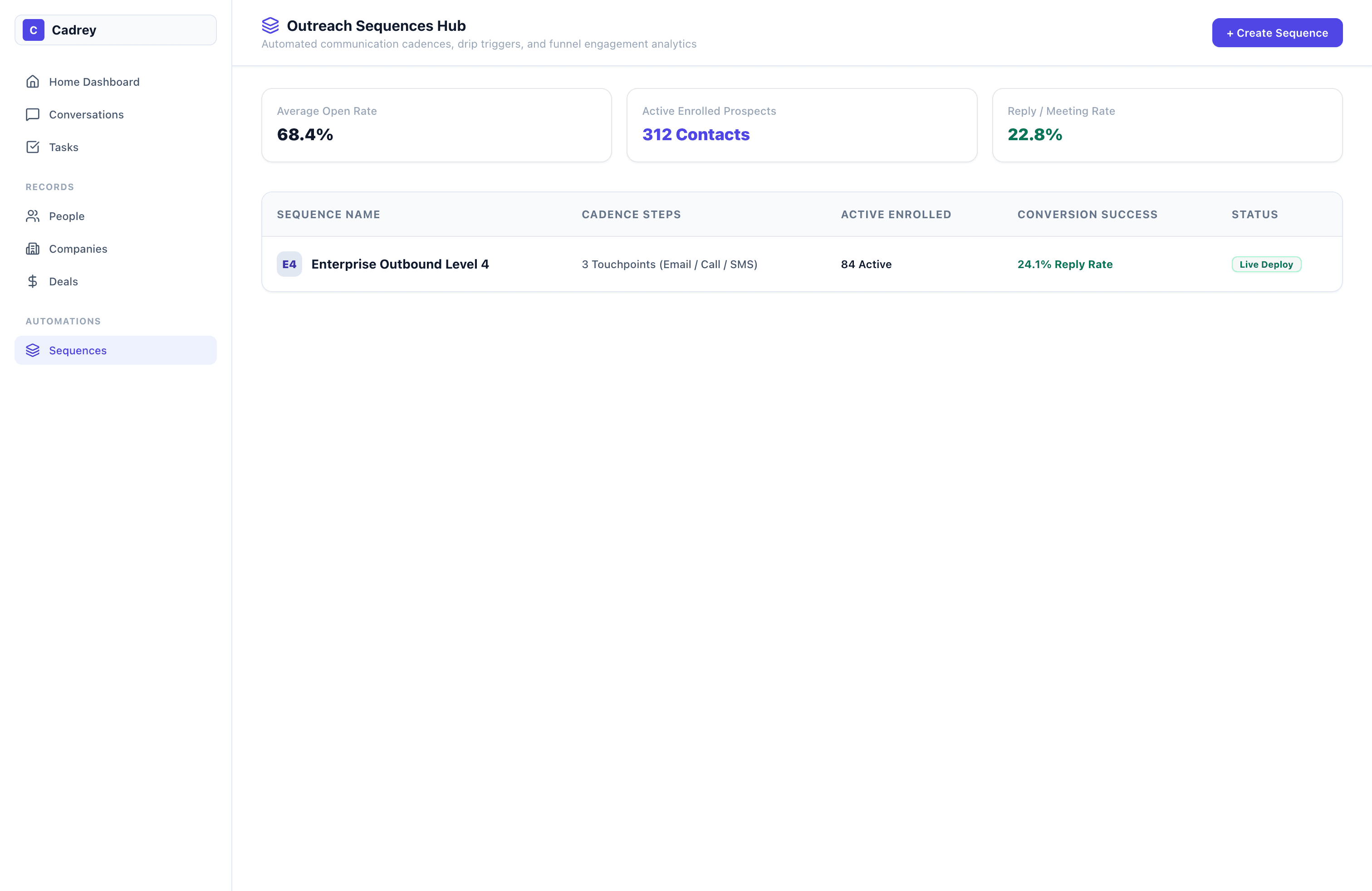
Task: Click the Sequences layers icon in sidebar
Action: point(33,350)
